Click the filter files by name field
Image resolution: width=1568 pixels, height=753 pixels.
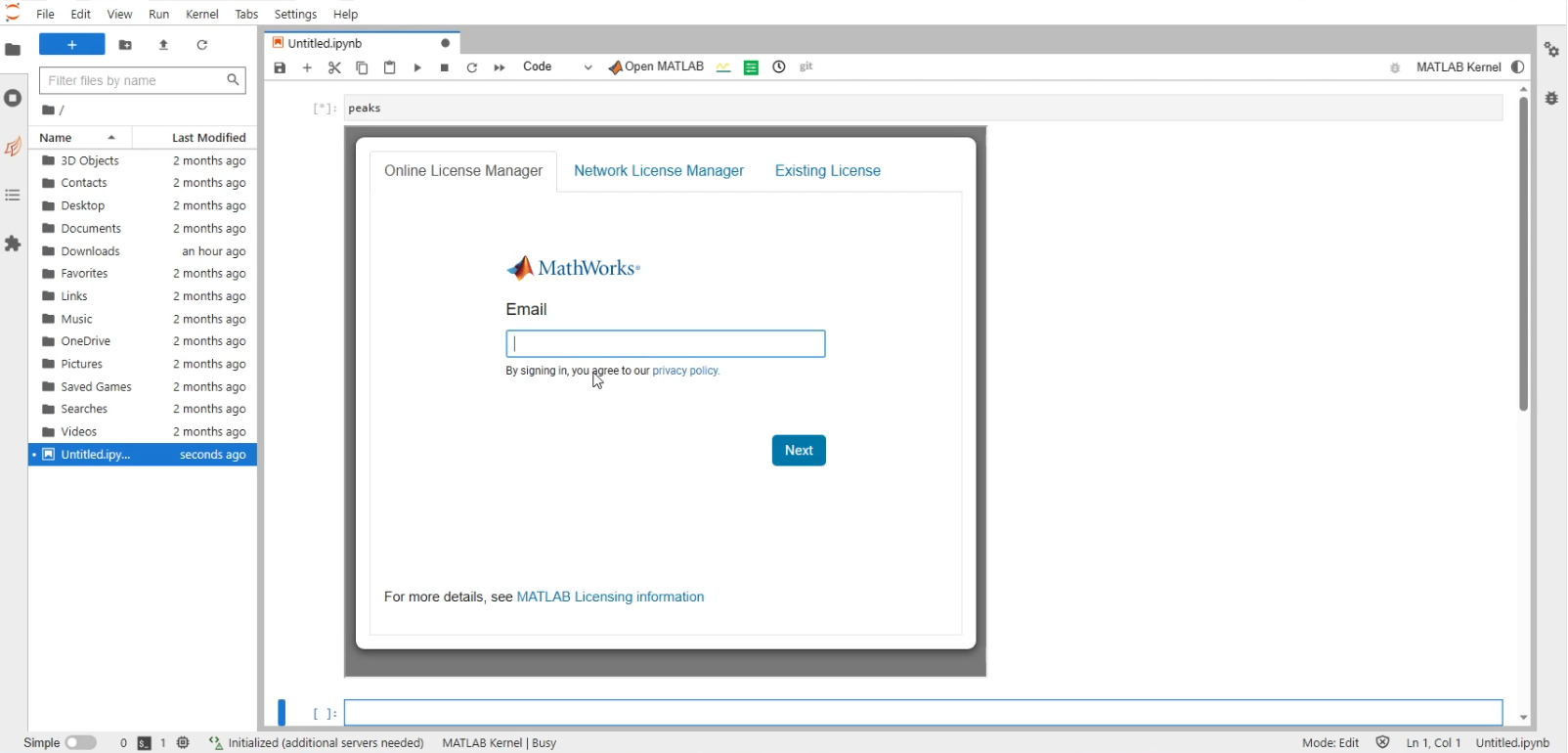point(143,80)
